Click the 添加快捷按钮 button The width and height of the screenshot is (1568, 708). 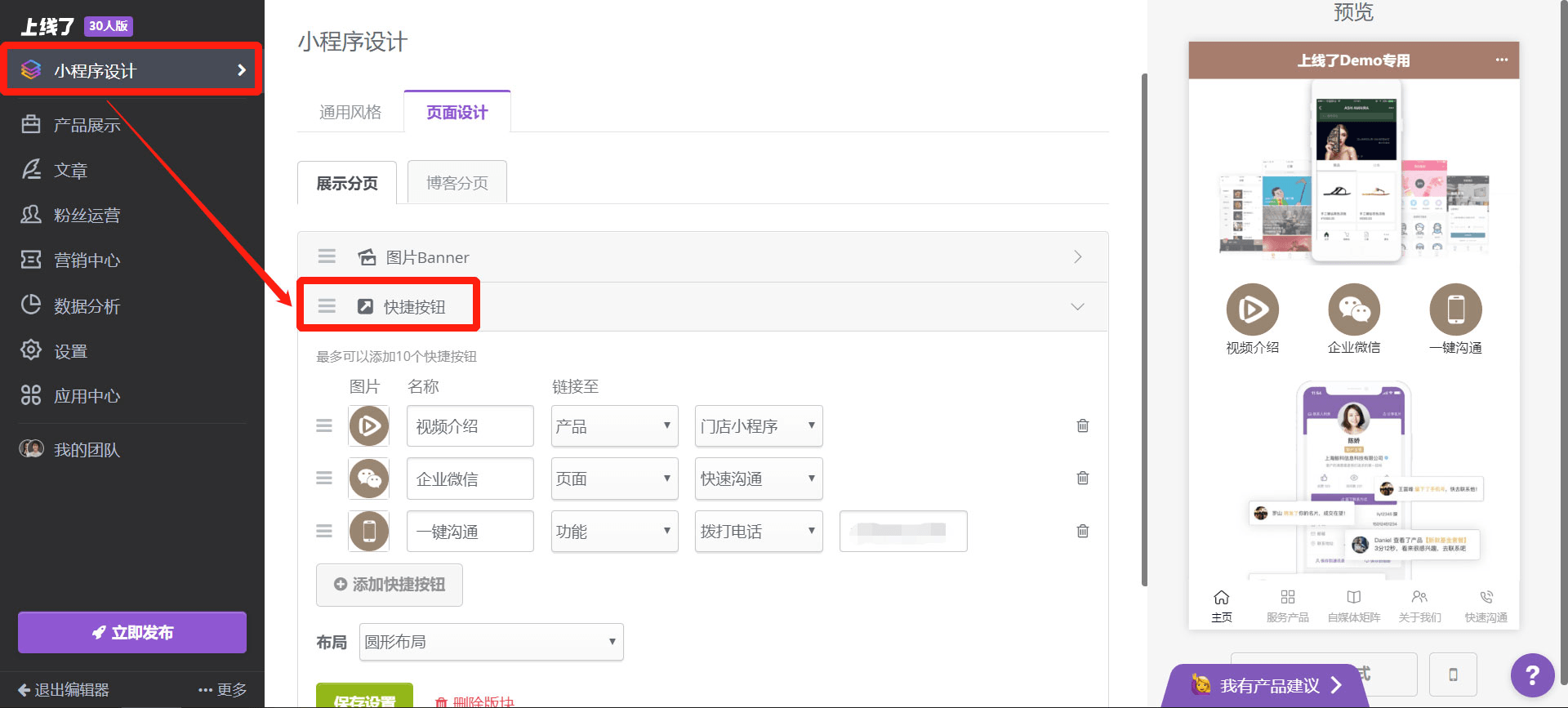[390, 585]
